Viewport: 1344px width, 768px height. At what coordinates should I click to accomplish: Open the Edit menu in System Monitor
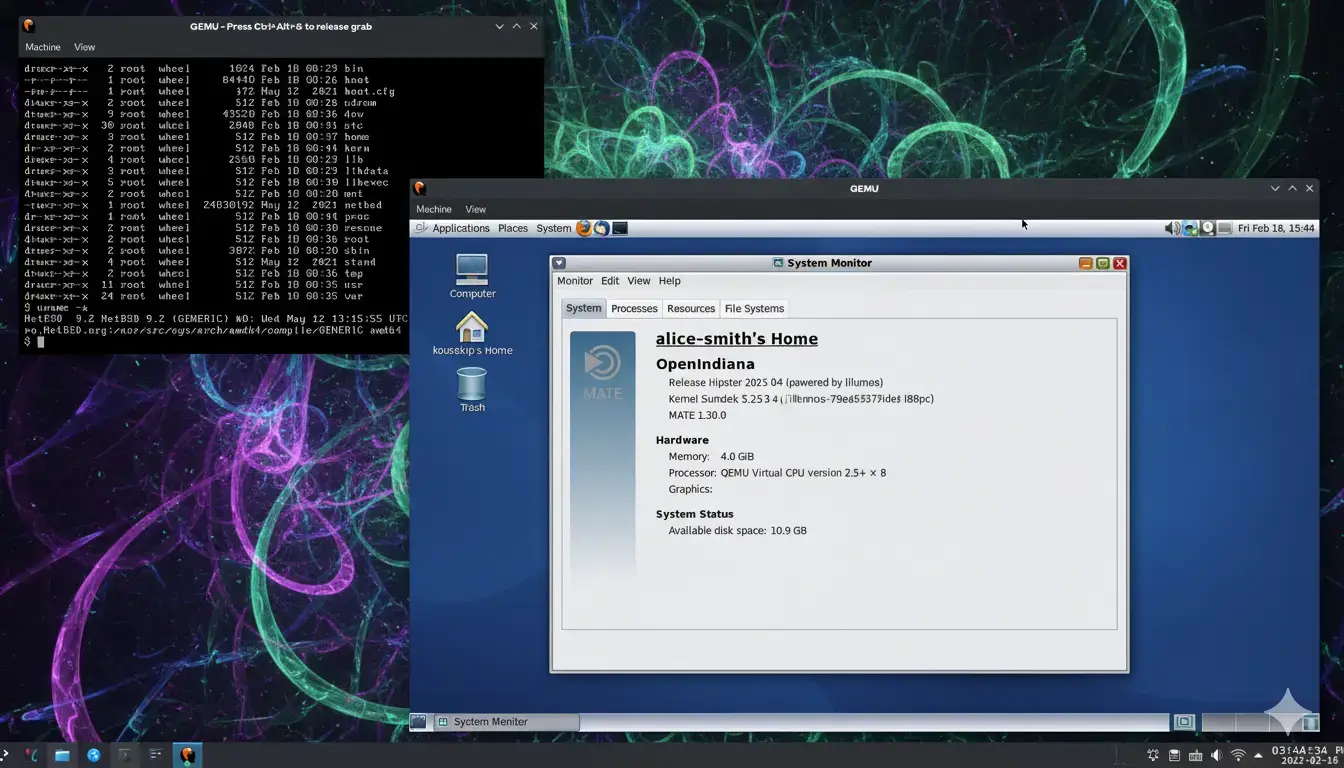click(x=610, y=281)
